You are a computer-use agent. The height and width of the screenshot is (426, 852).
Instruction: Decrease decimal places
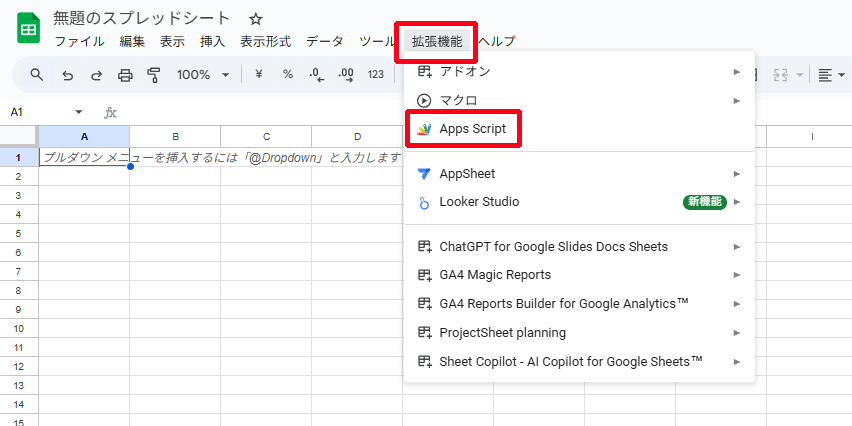coord(317,74)
